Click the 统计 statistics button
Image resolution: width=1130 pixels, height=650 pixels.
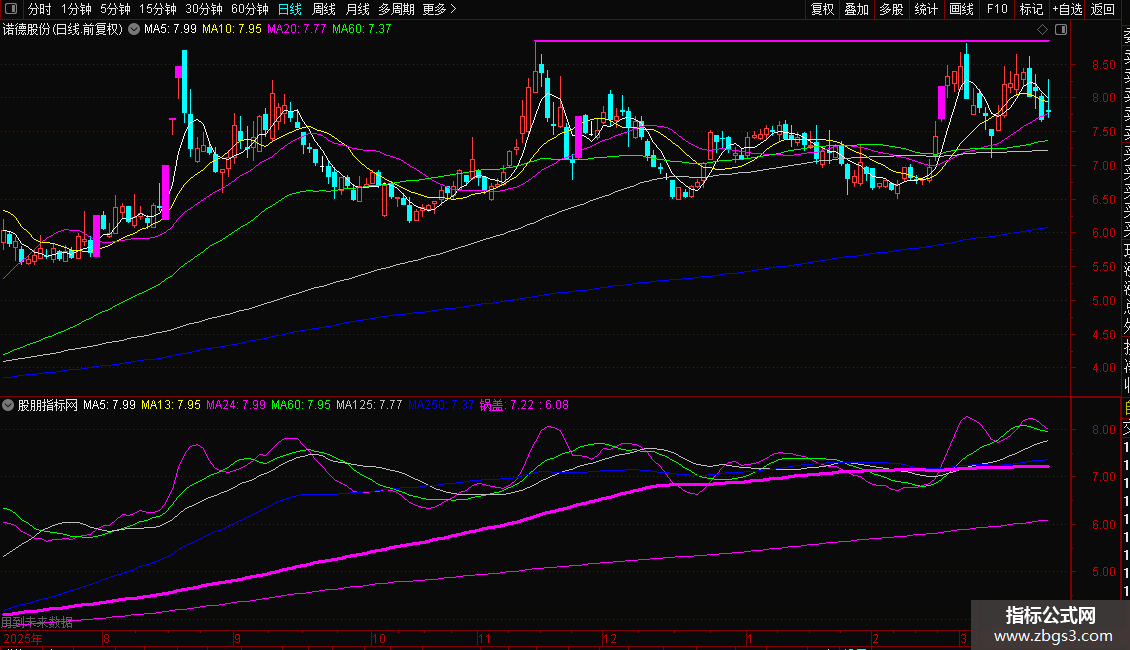pos(926,9)
